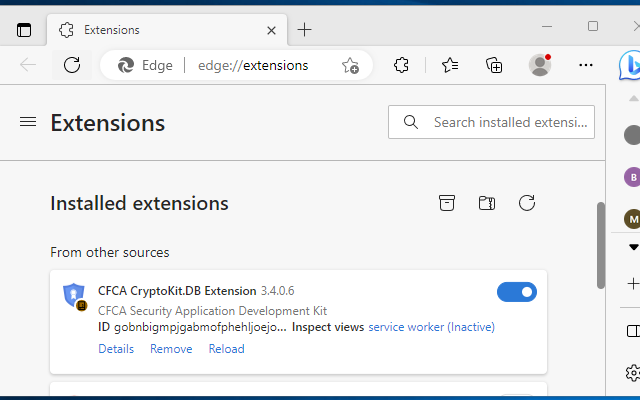Open the Collections icon
640x400 pixels.
494,65
